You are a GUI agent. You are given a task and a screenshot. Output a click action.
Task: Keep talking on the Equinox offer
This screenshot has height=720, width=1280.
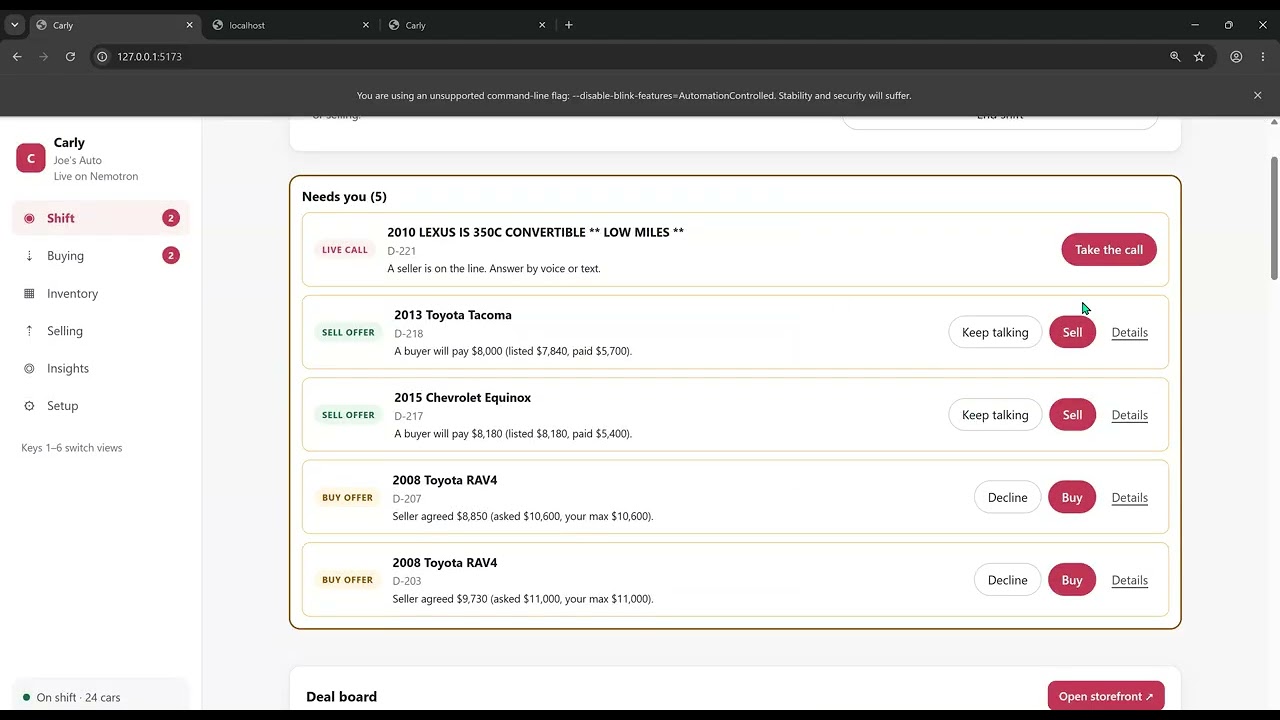tap(995, 415)
